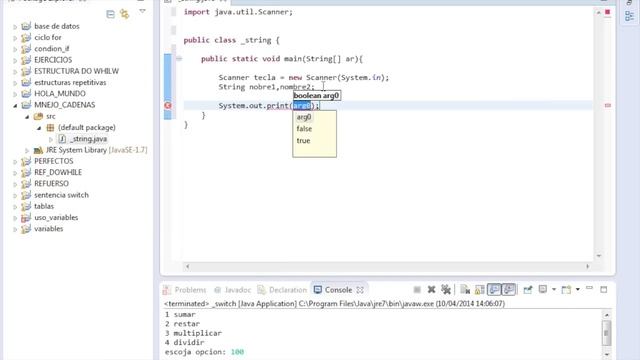Click 'escoja opcion: 100' console line
Image resolution: width=640 pixels, height=360 pixels.
pyautogui.click(x=204, y=352)
